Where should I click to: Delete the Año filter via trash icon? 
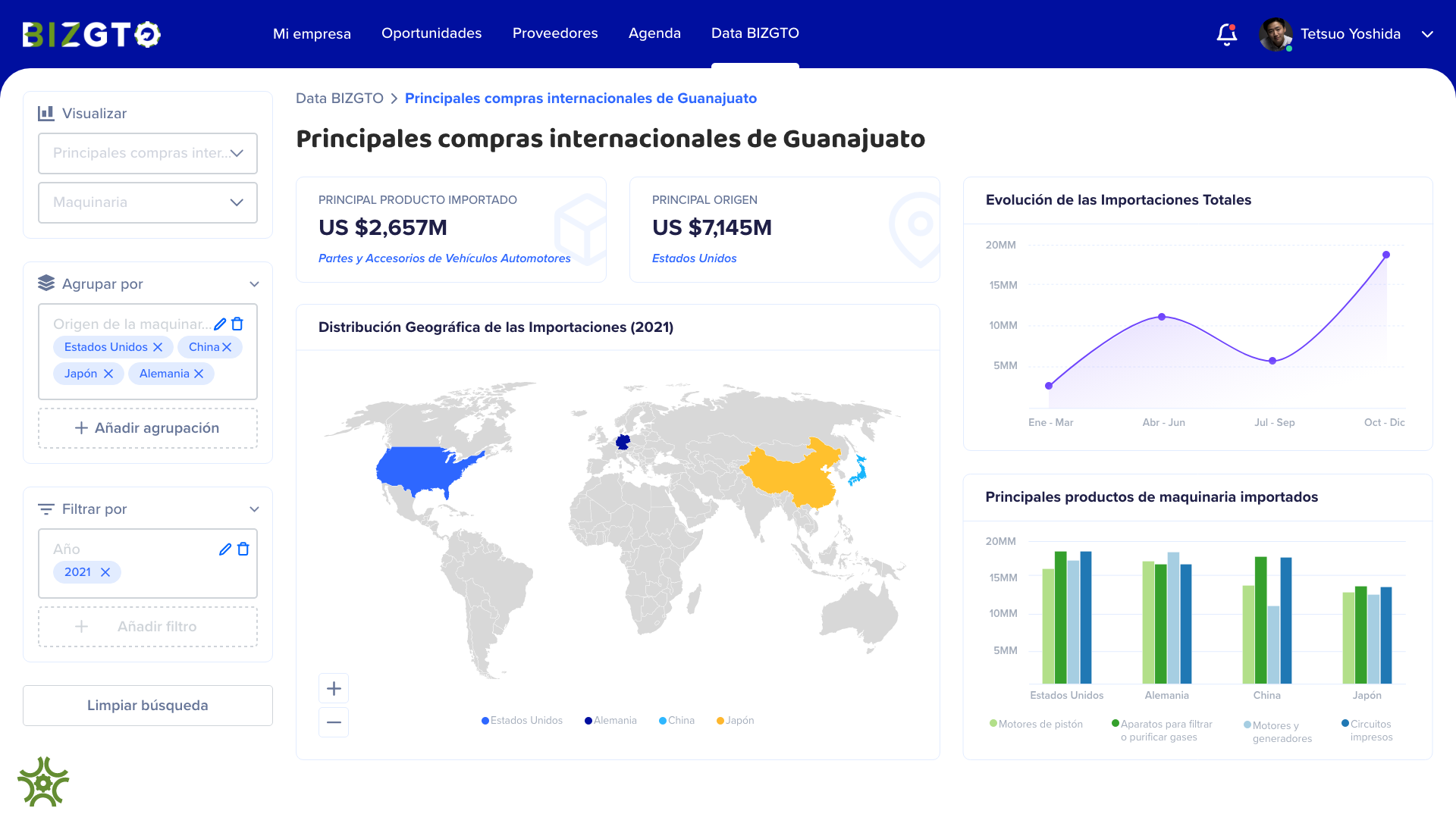click(x=243, y=549)
